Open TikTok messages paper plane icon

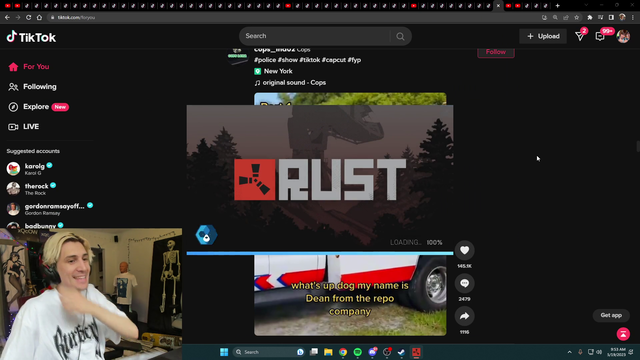click(x=580, y=36)
